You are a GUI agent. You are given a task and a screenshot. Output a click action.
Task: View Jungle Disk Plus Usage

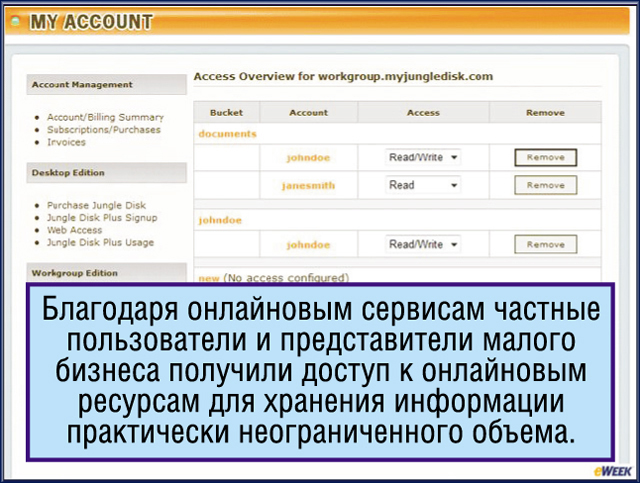coord(100,243)
